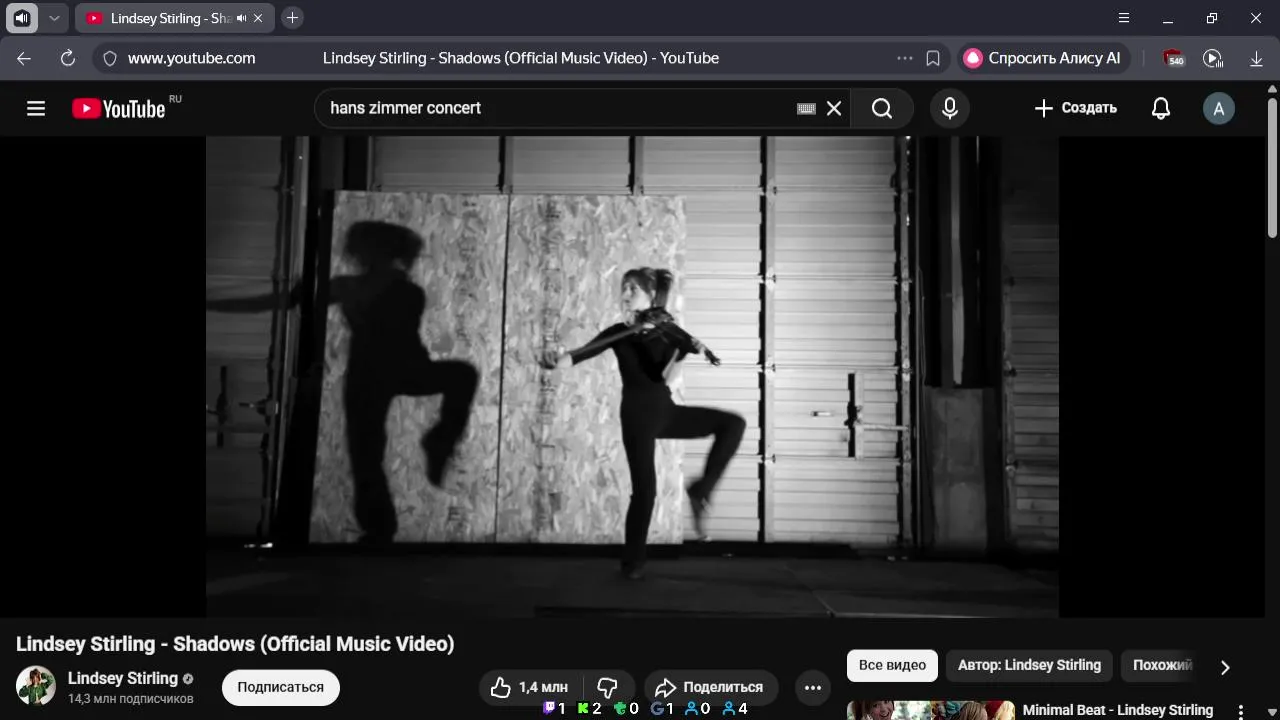Click the Google G share counter icon
This screenshot has height=720, width=1280.
[657, 709]
